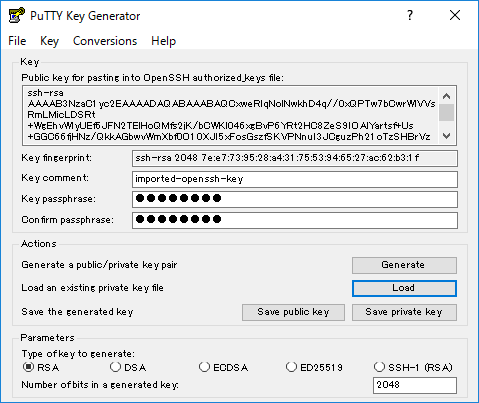Close the PuTTY Key Generator window

455,15
